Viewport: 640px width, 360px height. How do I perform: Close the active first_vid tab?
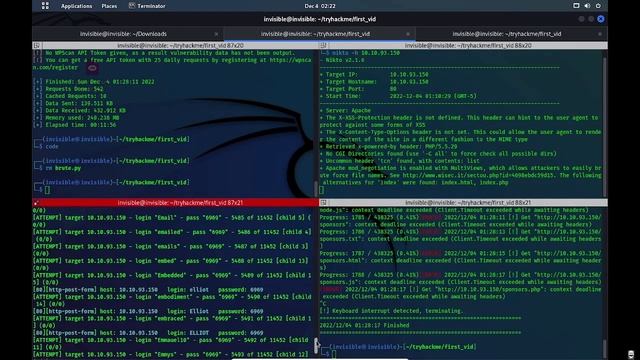pos(408,34)
